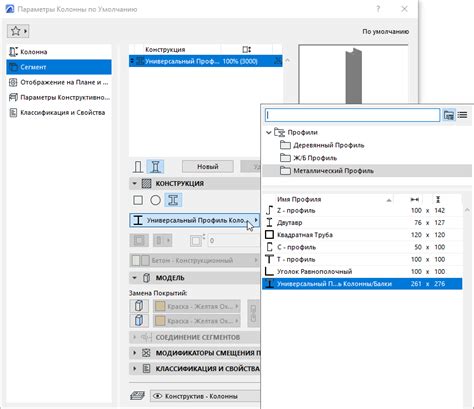474x409 pixels.
Task: Expand the МОДИФИКАТОРЫ СМЕЩЕНИЯ section
Action: (135, 353)
